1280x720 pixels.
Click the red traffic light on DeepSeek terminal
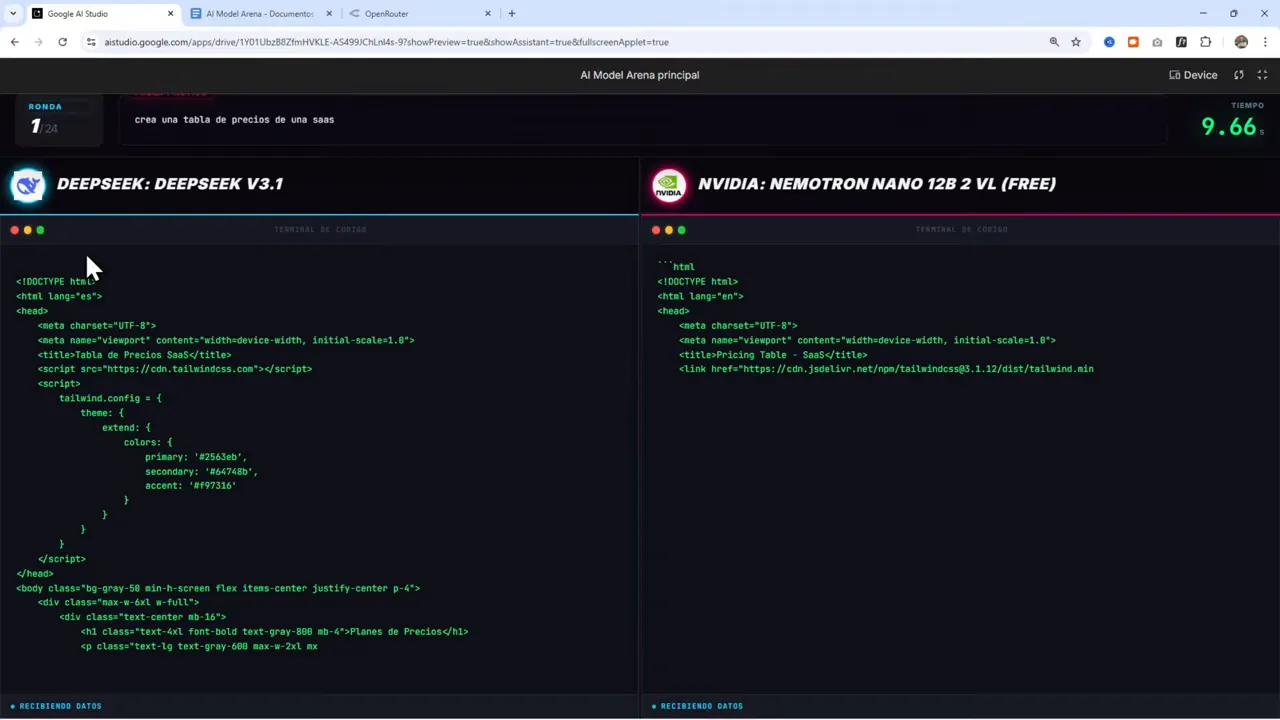click(x=14, y=230)
